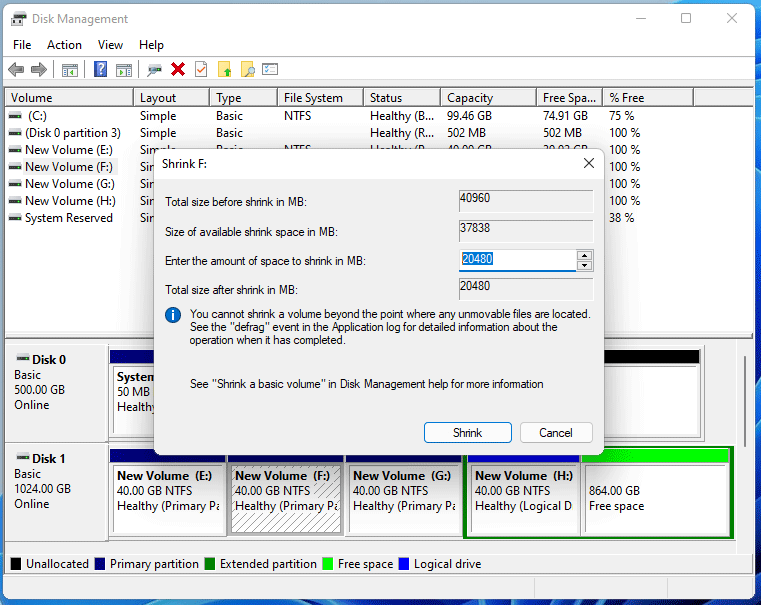Click total size before shrink field
The width and height of the screenshot is (761, 605).
526,201
